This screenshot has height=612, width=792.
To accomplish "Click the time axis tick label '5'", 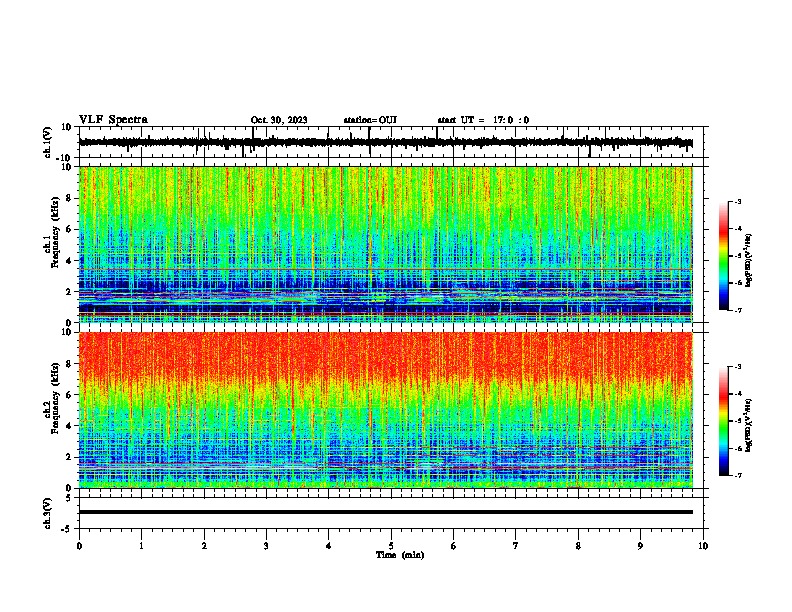I will point(391,546).
